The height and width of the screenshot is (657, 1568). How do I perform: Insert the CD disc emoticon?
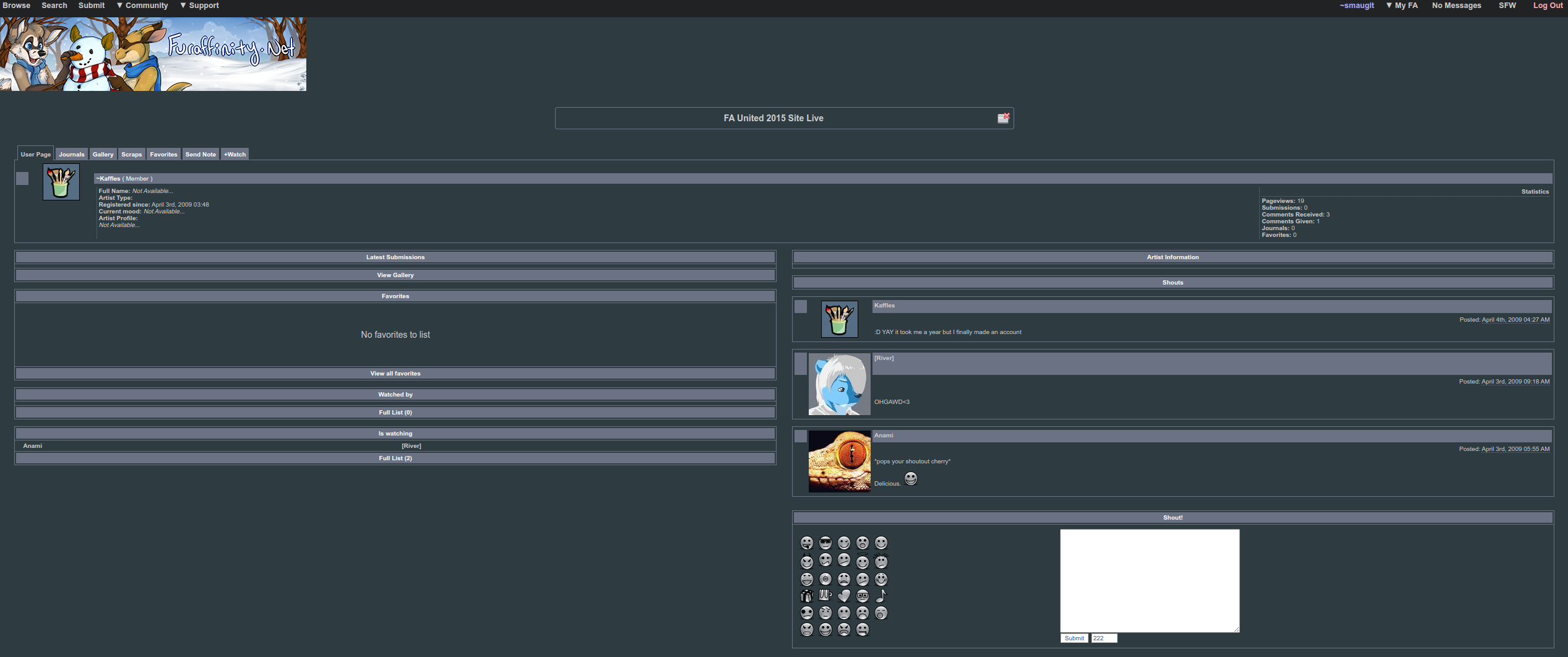click(825, 579)
